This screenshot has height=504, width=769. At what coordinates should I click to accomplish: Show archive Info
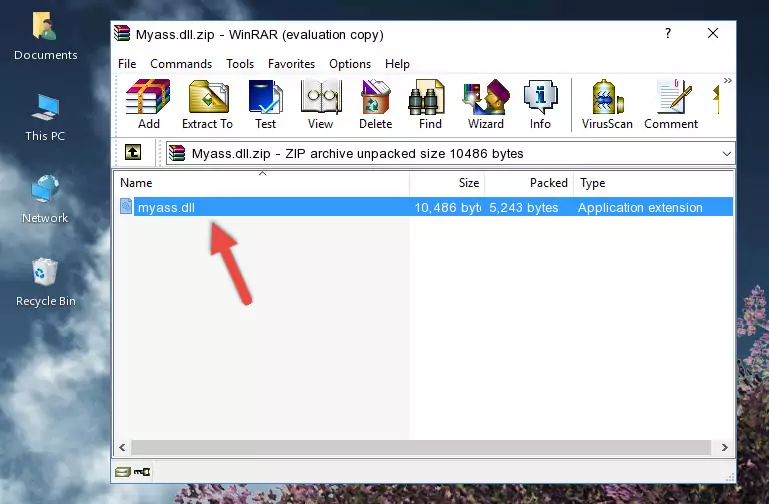tap(540, 104)
